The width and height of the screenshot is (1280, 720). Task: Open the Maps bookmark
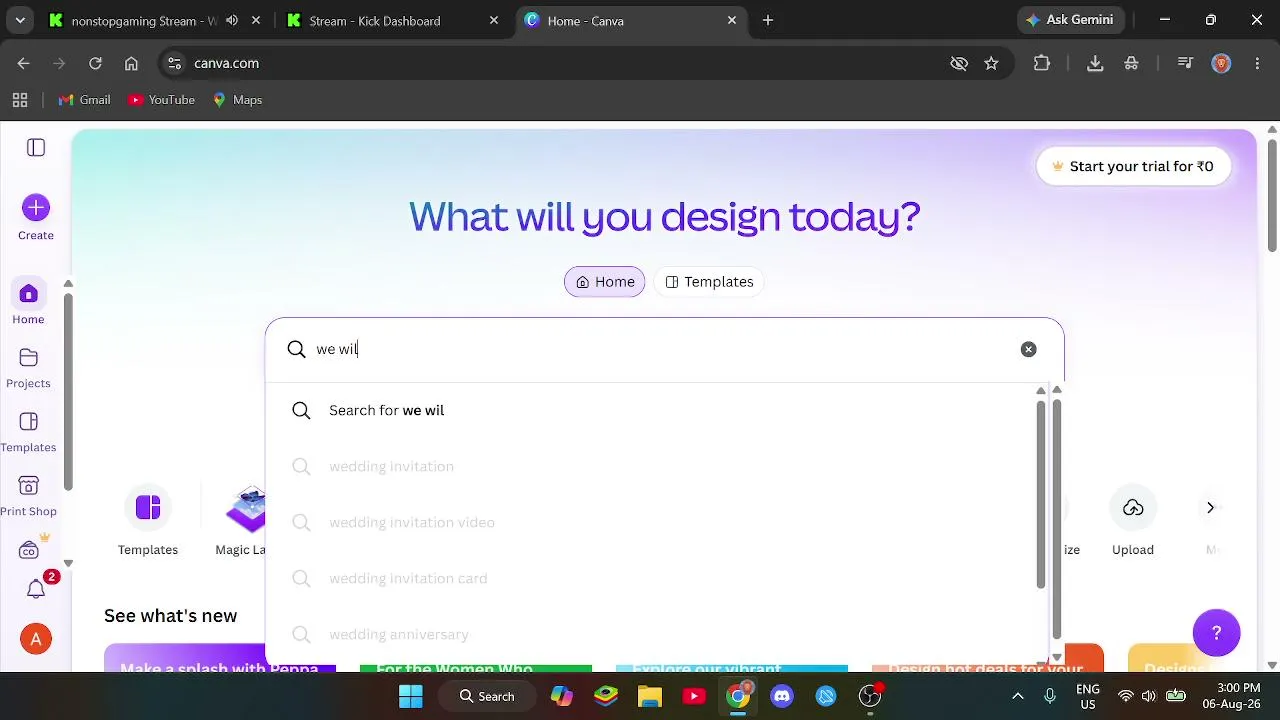(x=237, y=100)
